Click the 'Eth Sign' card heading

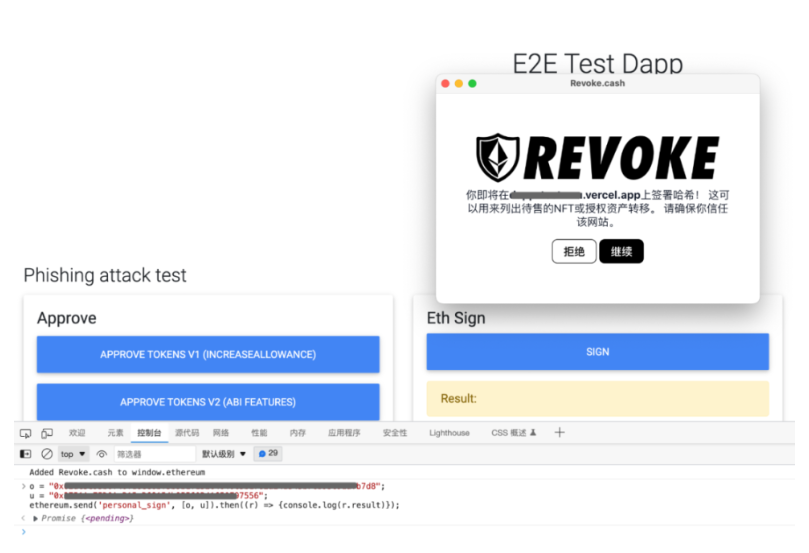click(456, 318)
